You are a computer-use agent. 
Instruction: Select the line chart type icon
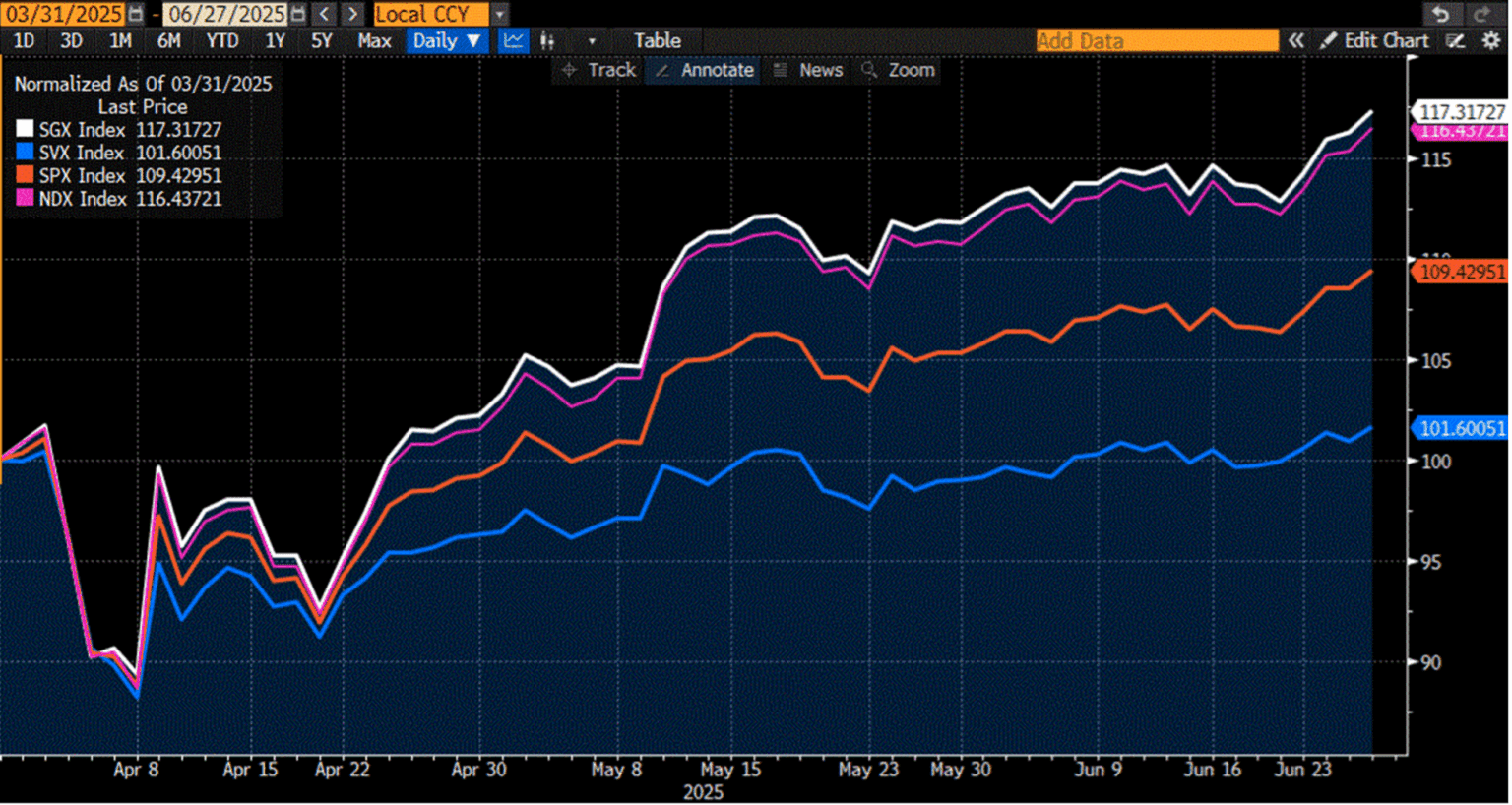(x=511, y=41)
